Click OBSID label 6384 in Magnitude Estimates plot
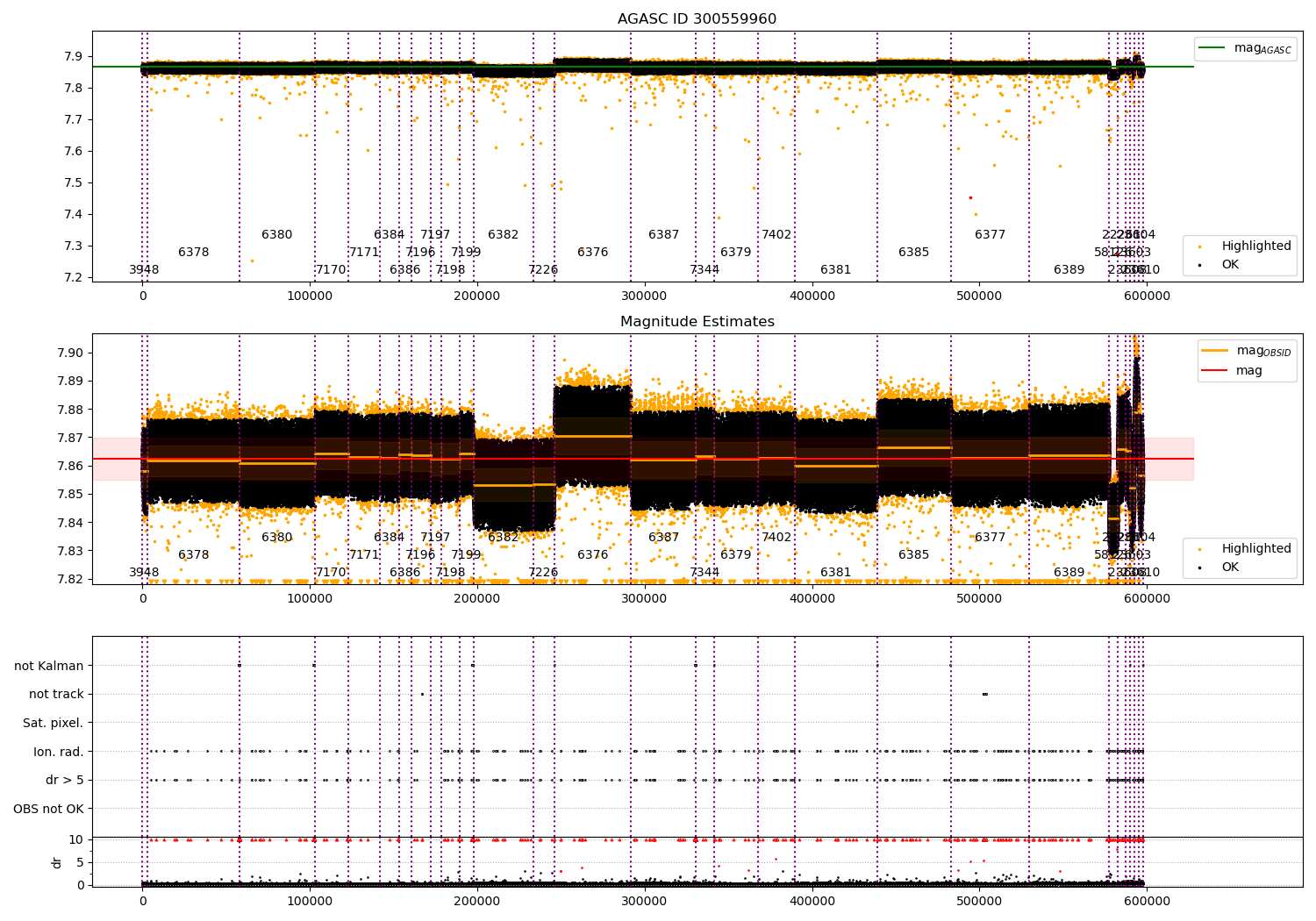Image resolution: width=1316 pixels, height=921 pixels. click(390, 537)
